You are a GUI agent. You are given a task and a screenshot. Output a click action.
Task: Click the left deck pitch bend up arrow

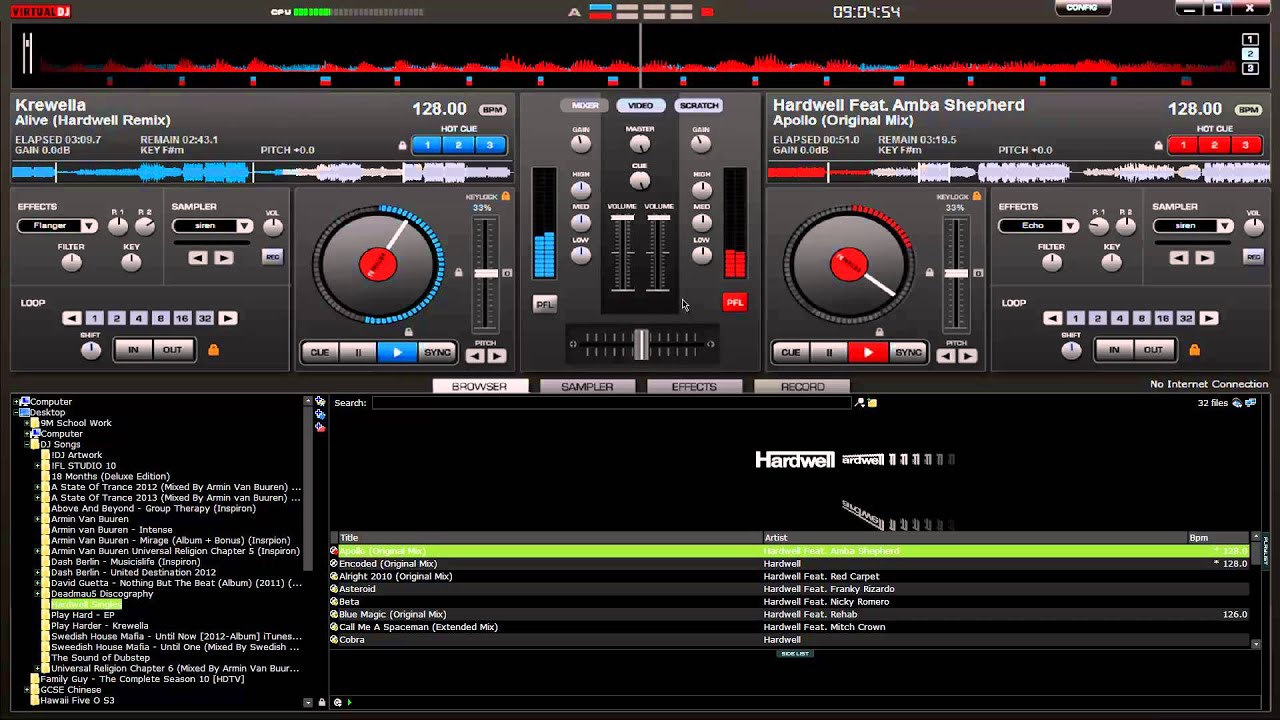(496, 355)
